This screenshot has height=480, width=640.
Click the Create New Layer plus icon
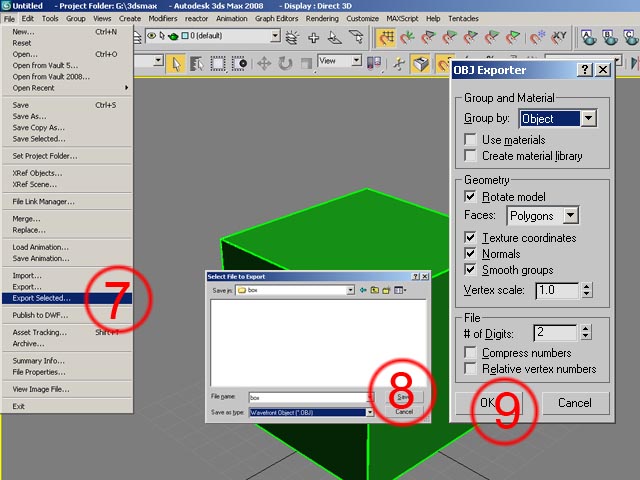click(x=313, y=38)
